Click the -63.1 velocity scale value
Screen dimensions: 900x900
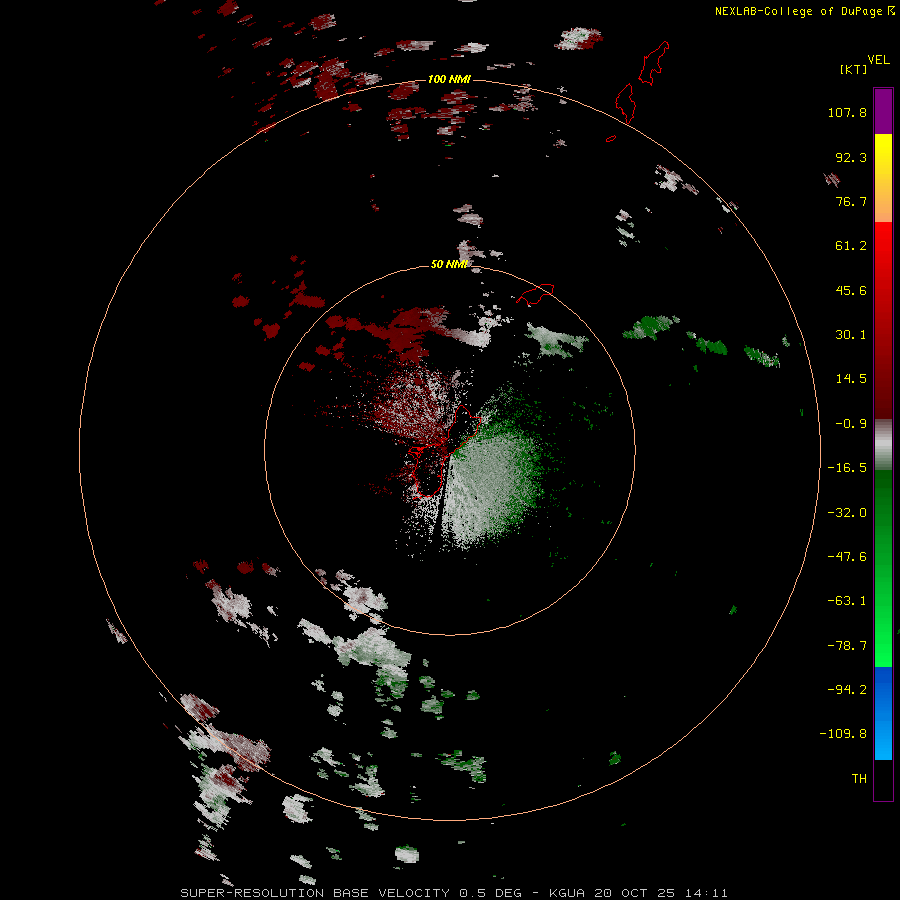click(x=847, y=601)
